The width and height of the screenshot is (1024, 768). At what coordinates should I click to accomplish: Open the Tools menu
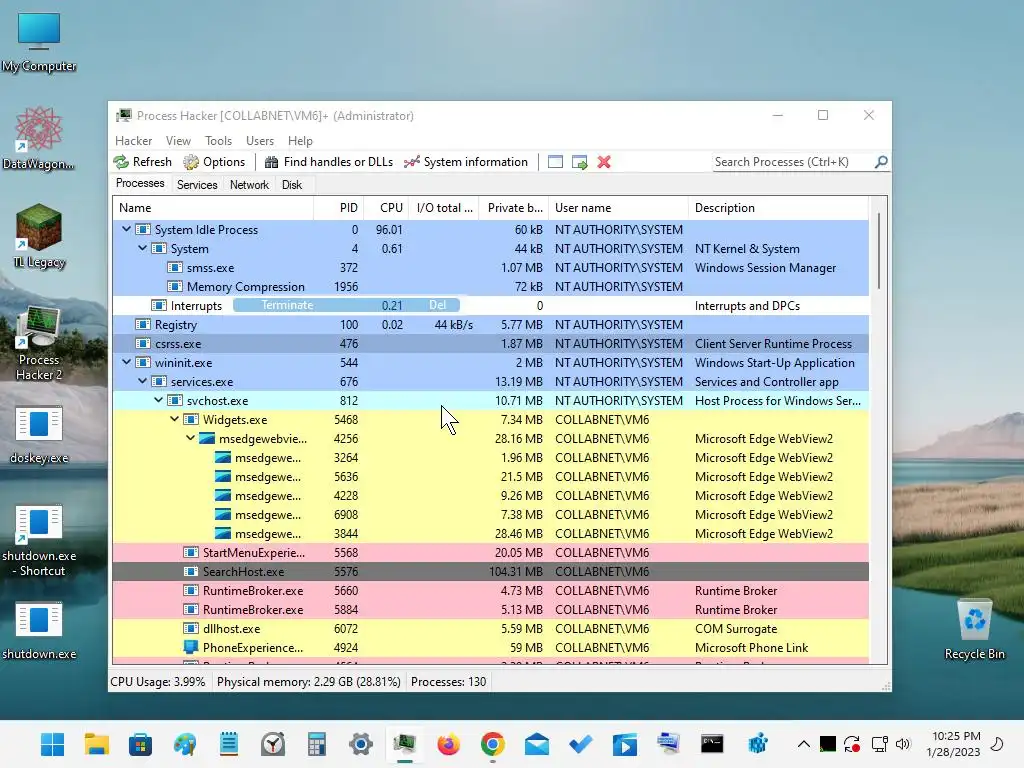click(x=218, y=141)
